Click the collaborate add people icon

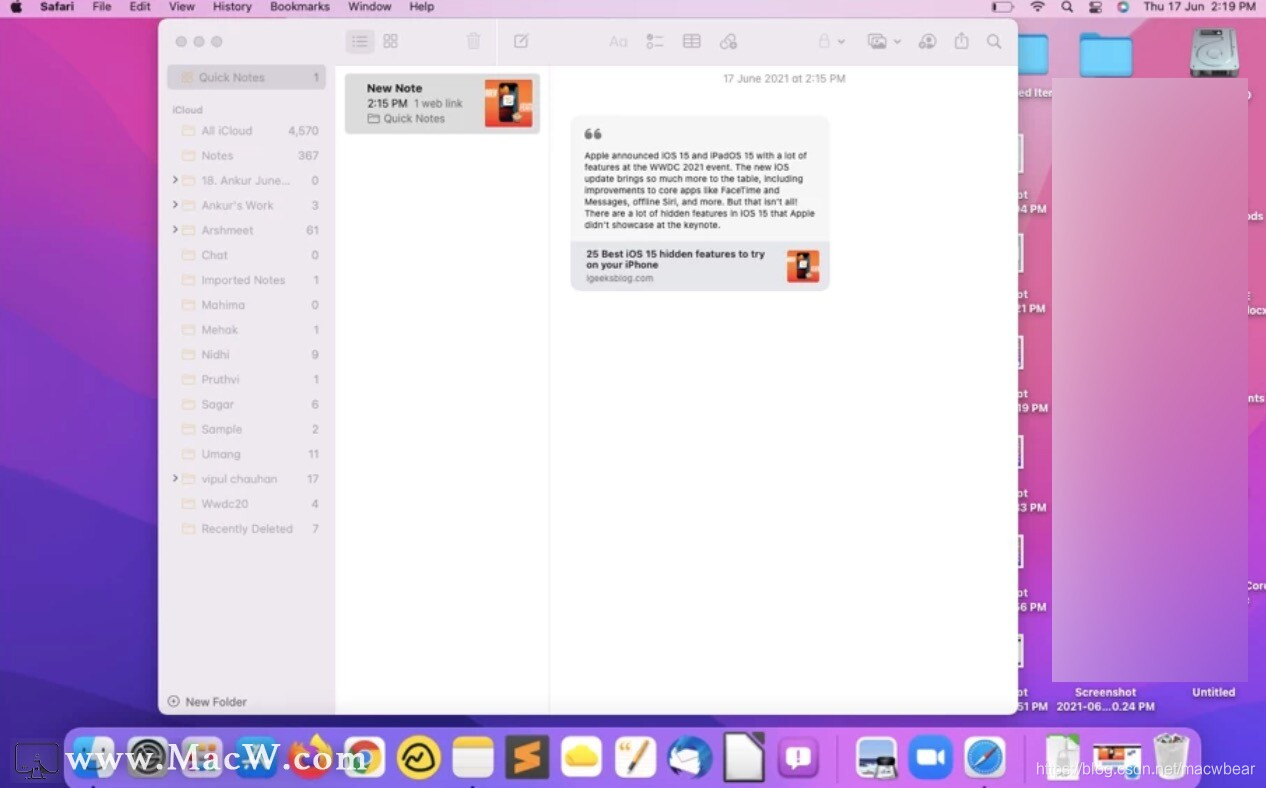pos(927,41)
